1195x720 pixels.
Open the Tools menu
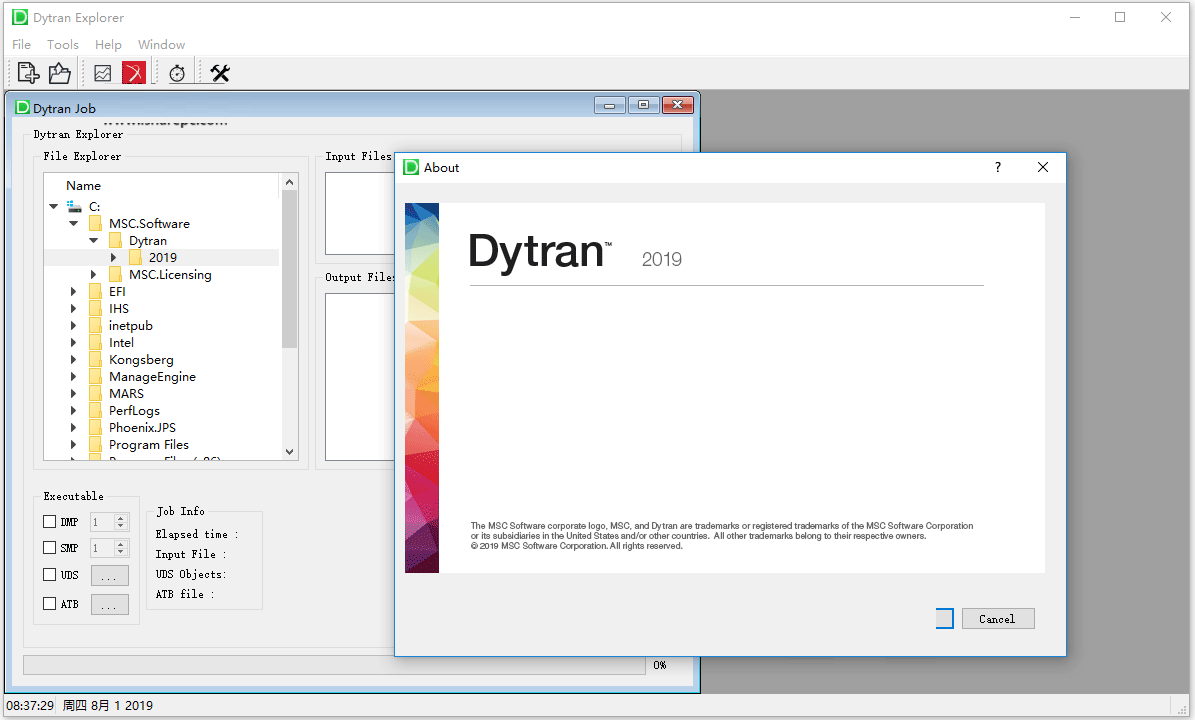(62, 44)
